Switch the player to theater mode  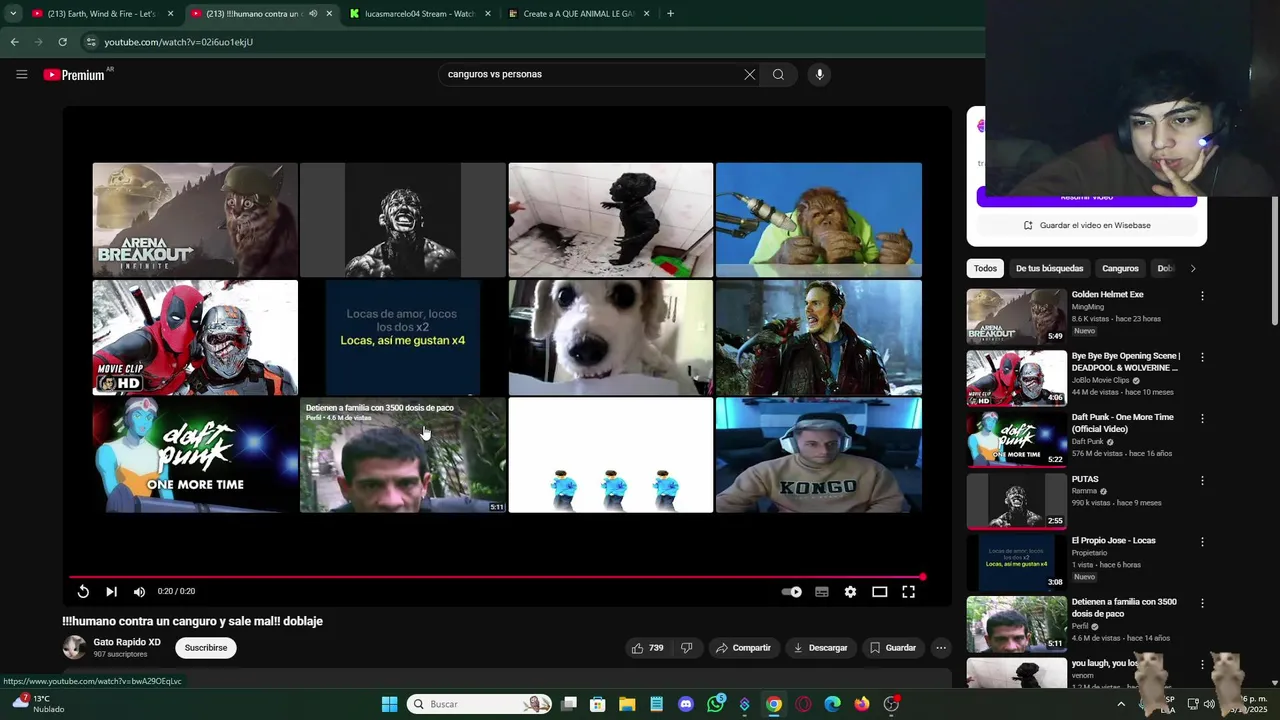pyautogui.click(x=880, y=592)
